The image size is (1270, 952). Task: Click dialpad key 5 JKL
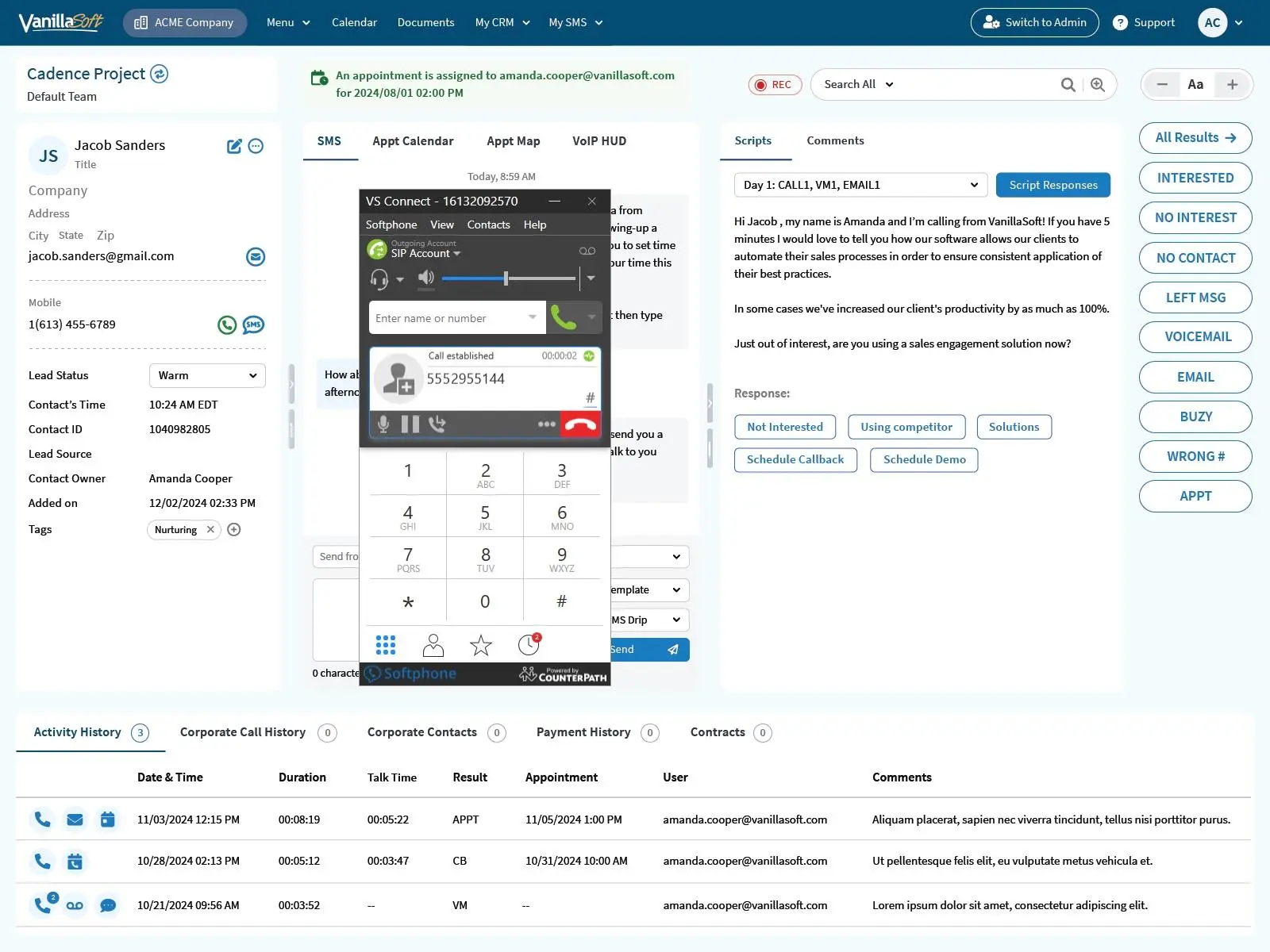(485, 517)
